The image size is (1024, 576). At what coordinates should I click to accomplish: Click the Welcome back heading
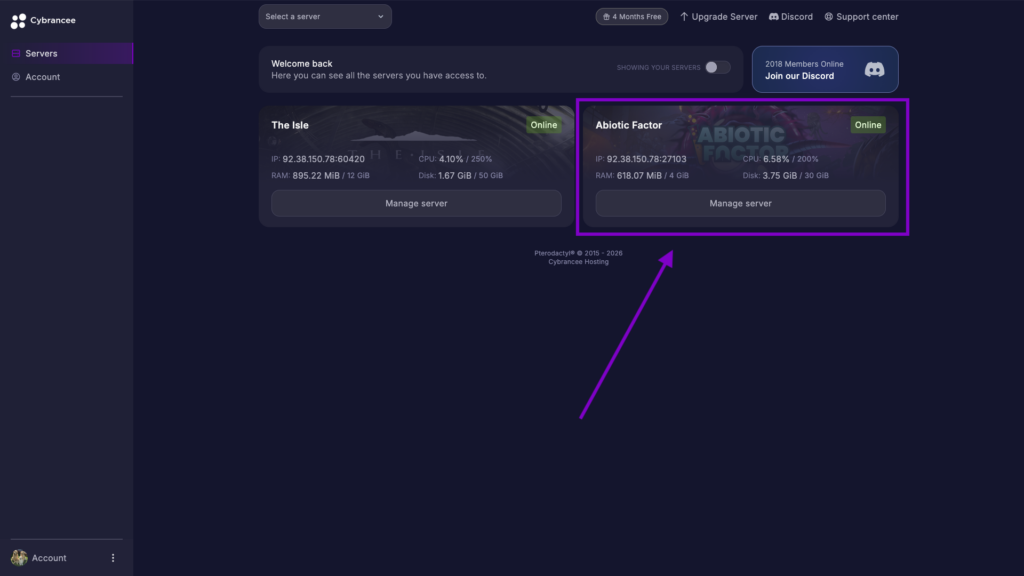[x=302, y=63]
